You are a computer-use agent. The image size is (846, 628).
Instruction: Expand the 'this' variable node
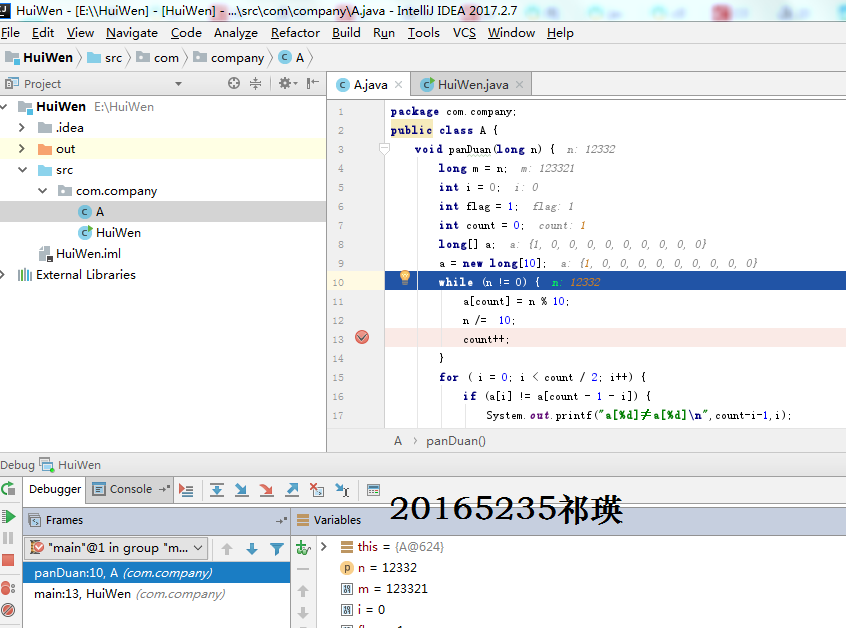click(324, 547)
